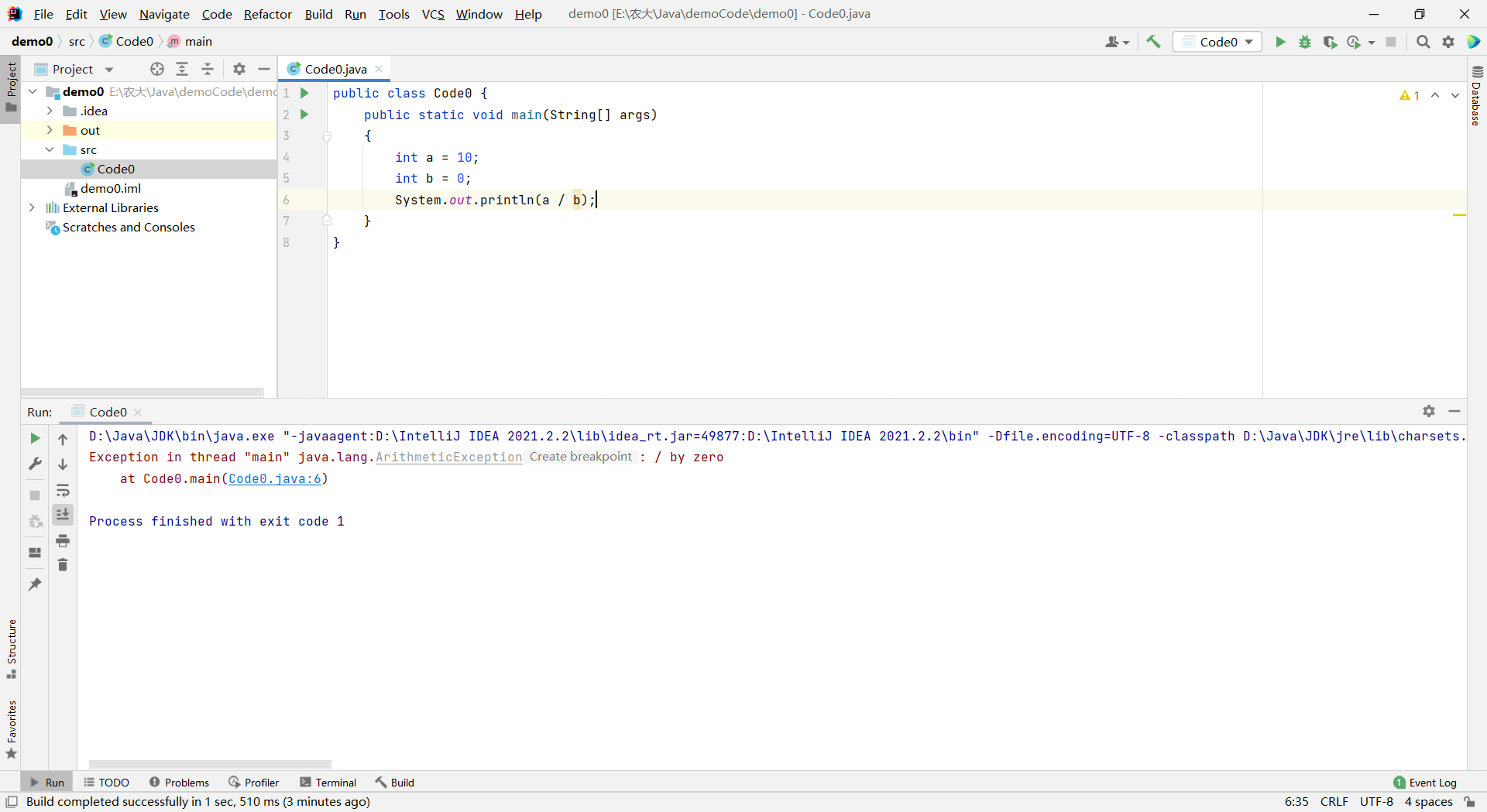This screenshot has width=1487, height=812.
Task: Start debugging with the bug icon
Action: tap(1305, 42)
